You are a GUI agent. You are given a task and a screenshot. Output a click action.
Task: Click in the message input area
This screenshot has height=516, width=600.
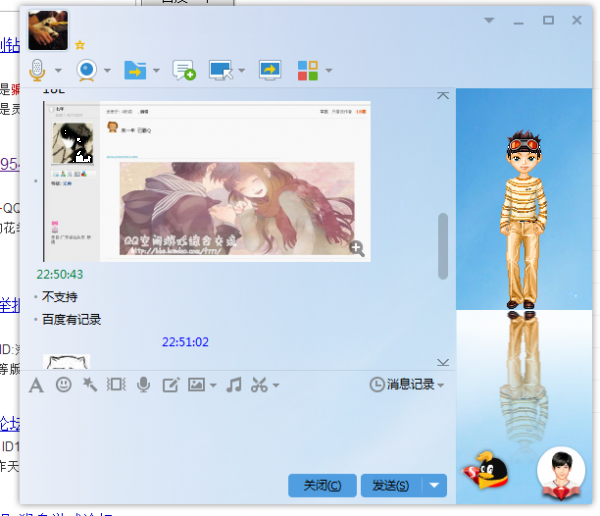pos(237,433)
